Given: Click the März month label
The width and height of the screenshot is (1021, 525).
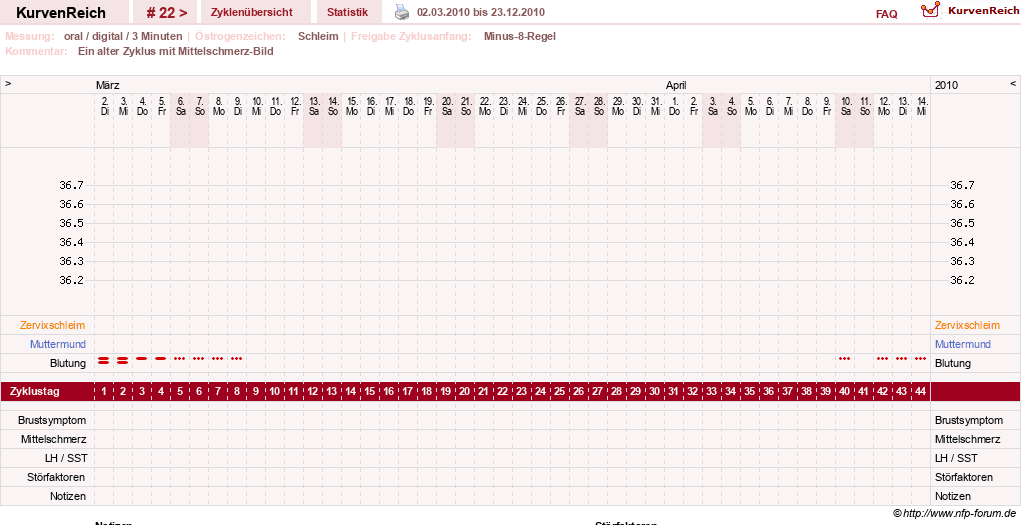Looking at the screenshot, I should (107, 85).
